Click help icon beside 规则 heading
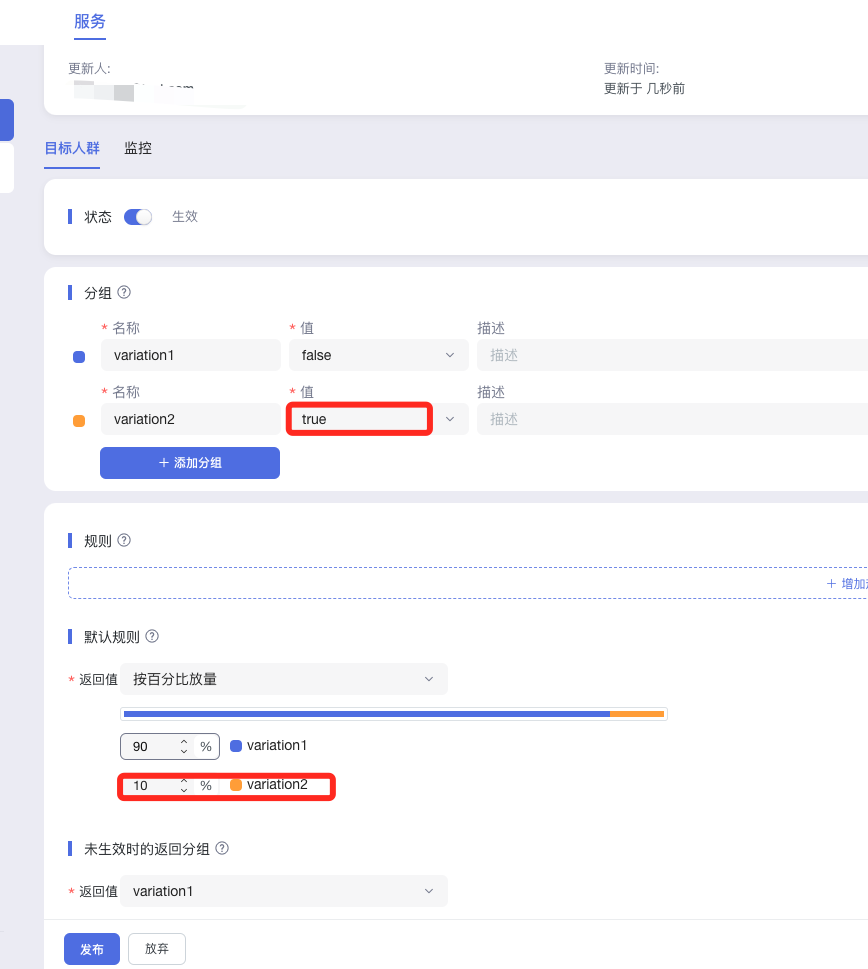 125,541
